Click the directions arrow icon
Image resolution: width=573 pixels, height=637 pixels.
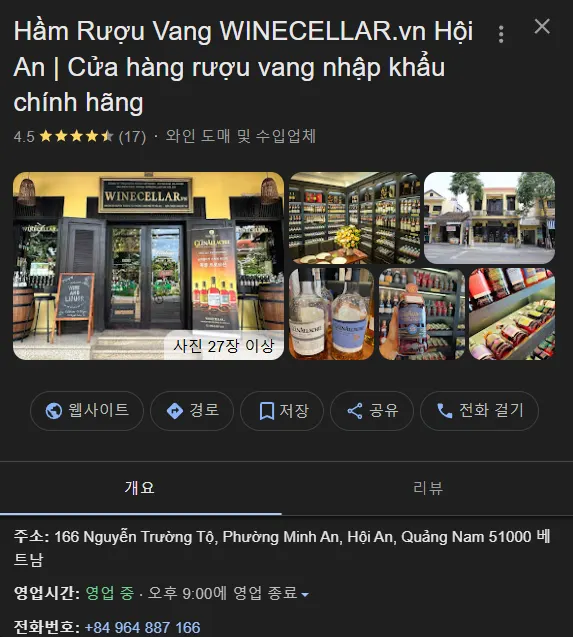[x=175, y=411]
